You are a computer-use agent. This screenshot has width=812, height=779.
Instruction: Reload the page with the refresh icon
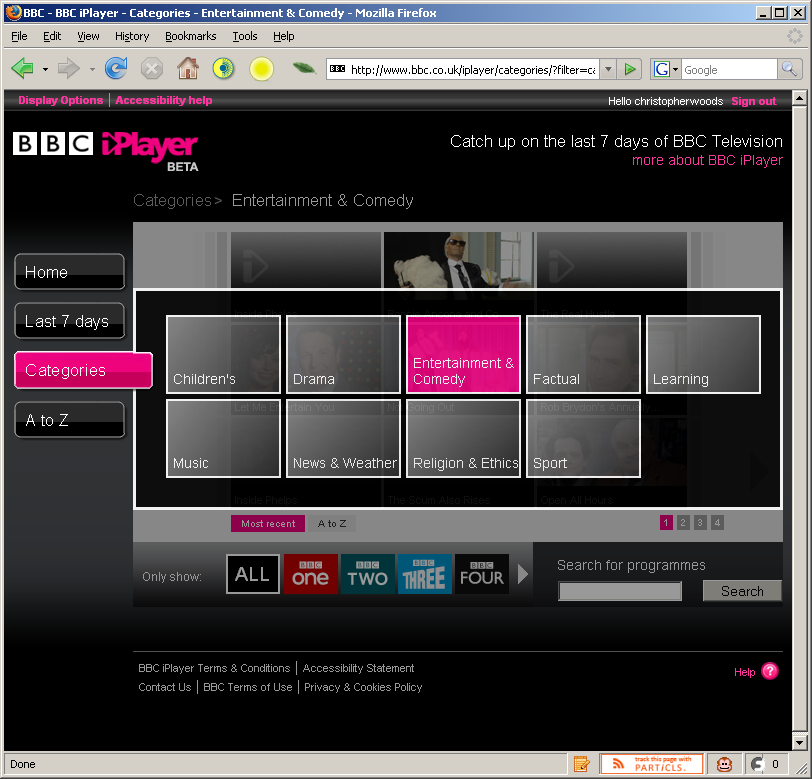tap(116, 68)
